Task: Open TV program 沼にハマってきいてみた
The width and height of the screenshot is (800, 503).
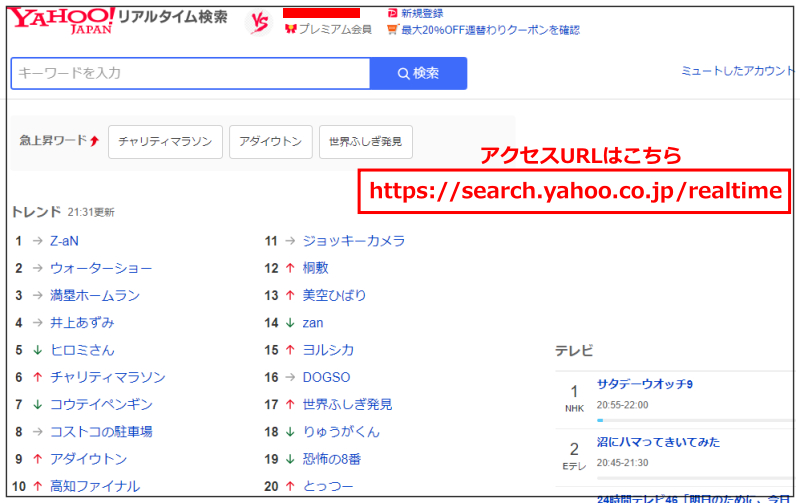Action: [x=658, y=442]
